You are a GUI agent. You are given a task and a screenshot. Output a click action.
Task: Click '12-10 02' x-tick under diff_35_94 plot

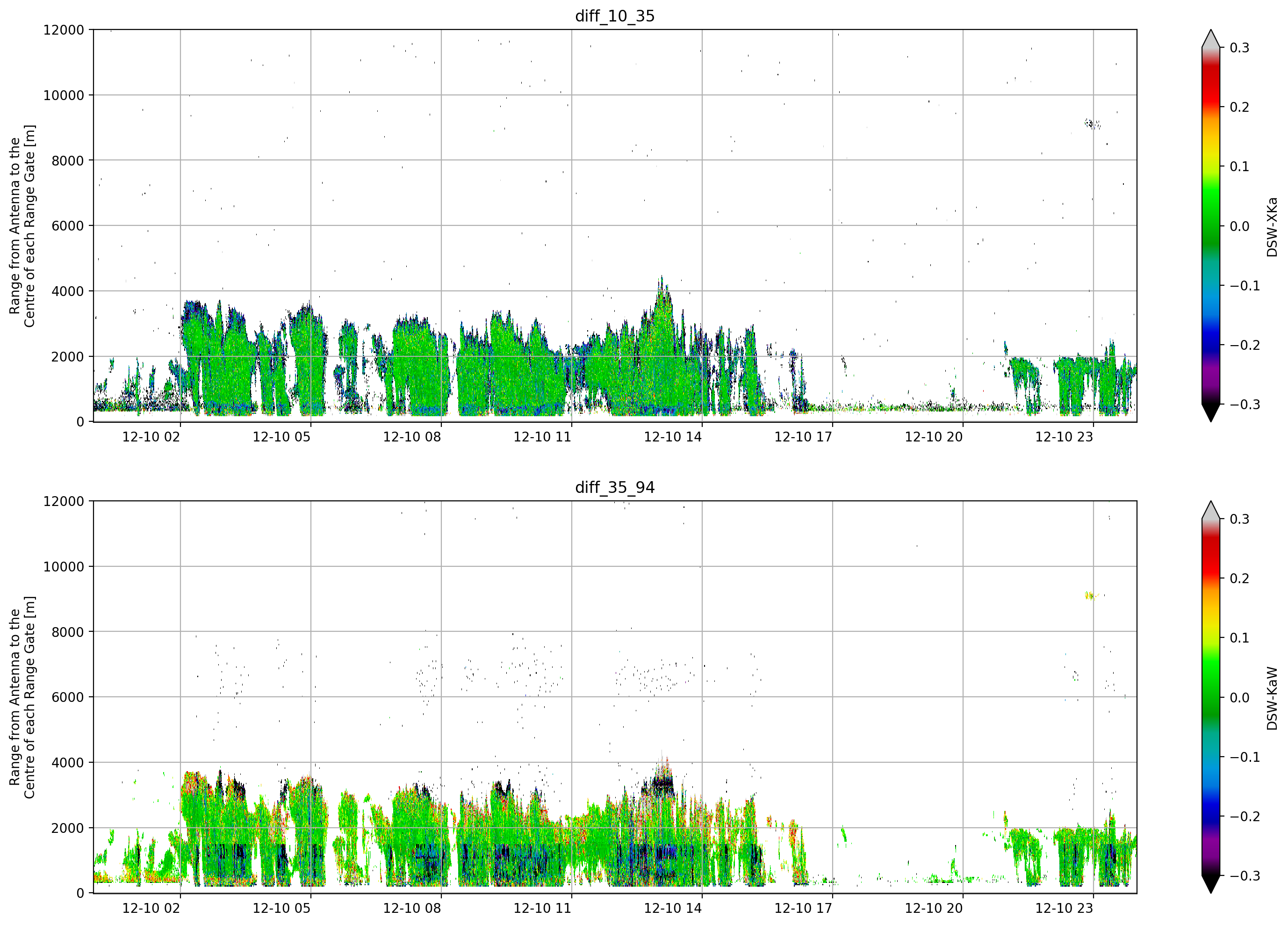point(151,908)
